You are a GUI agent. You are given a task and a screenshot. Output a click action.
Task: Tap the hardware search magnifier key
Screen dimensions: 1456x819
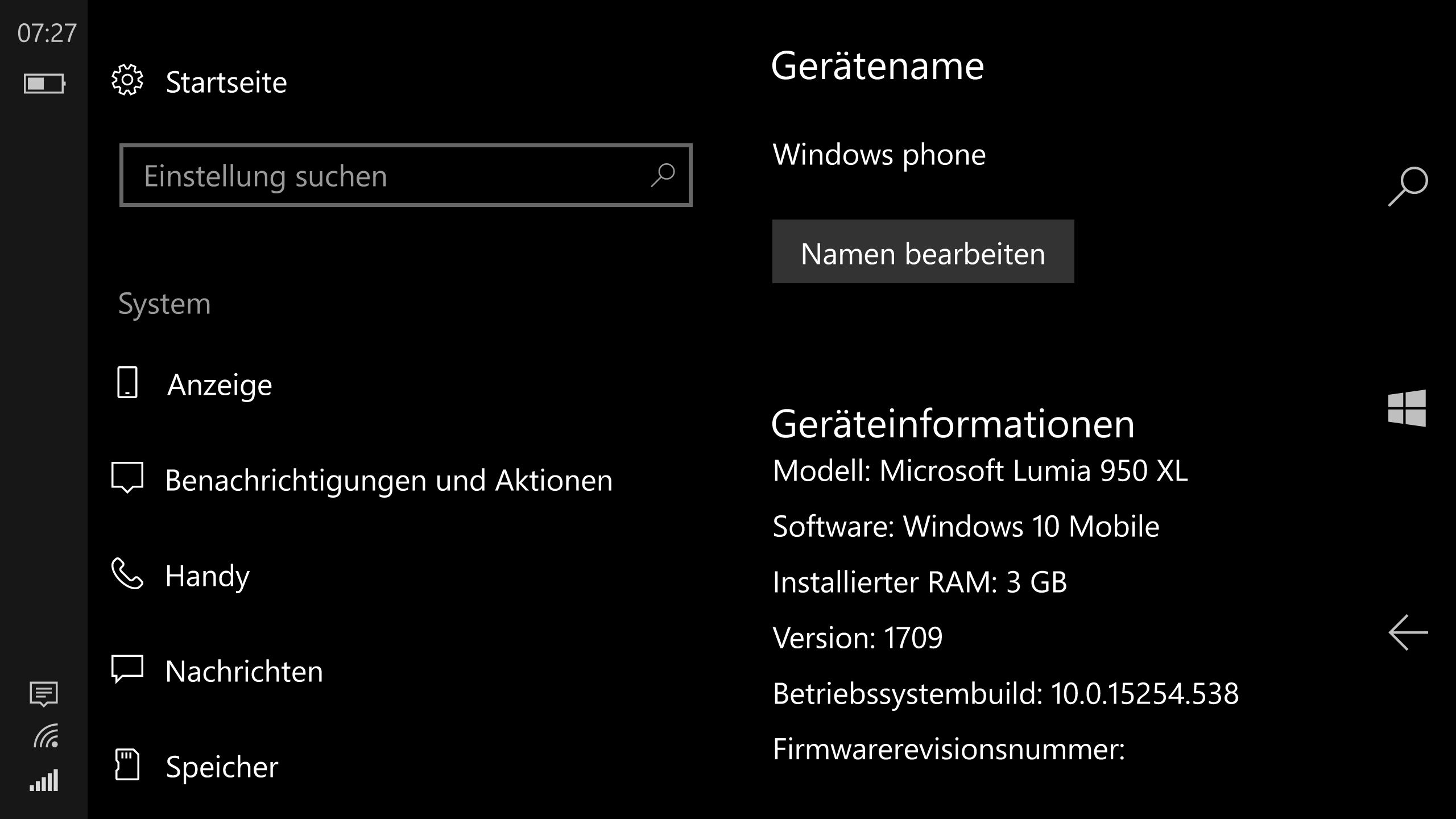(x=1408, y=187)
